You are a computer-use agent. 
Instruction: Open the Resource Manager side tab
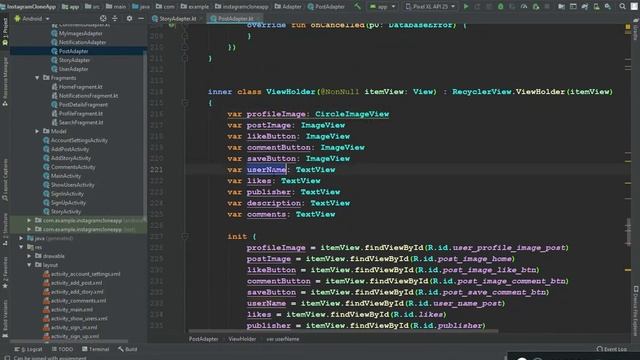(5, 82)
